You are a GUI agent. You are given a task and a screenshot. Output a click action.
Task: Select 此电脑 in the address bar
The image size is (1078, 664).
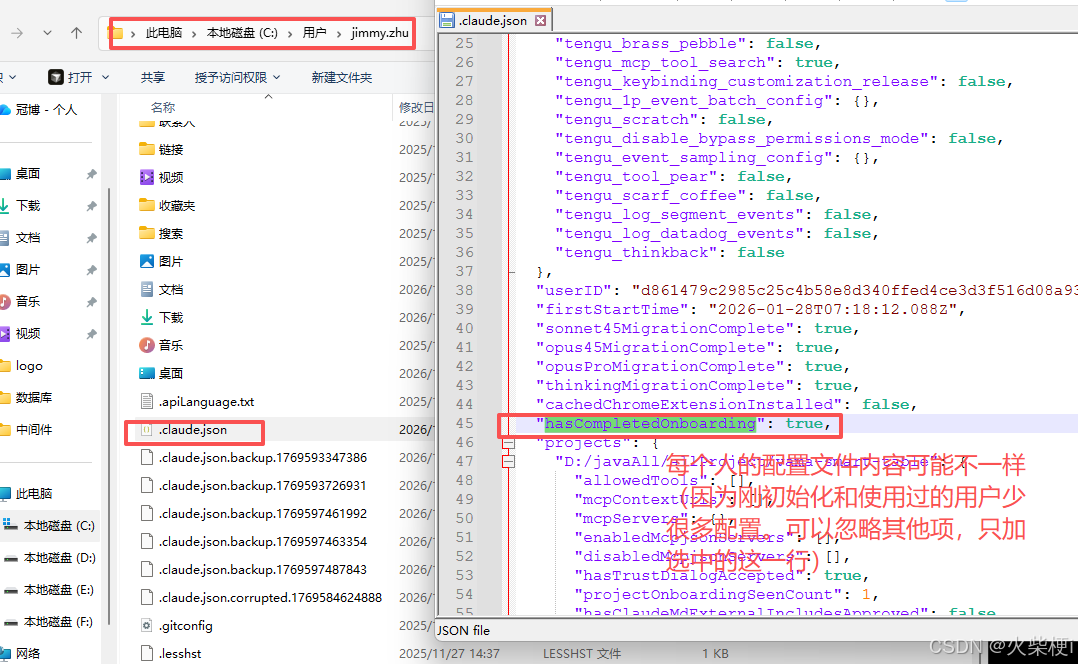coord(164,33)
